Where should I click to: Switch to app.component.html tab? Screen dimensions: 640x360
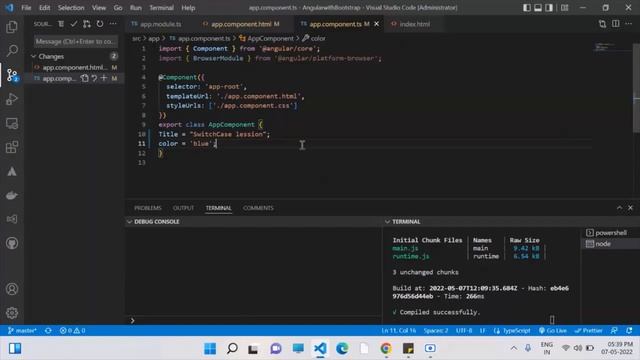coord(241,24)
